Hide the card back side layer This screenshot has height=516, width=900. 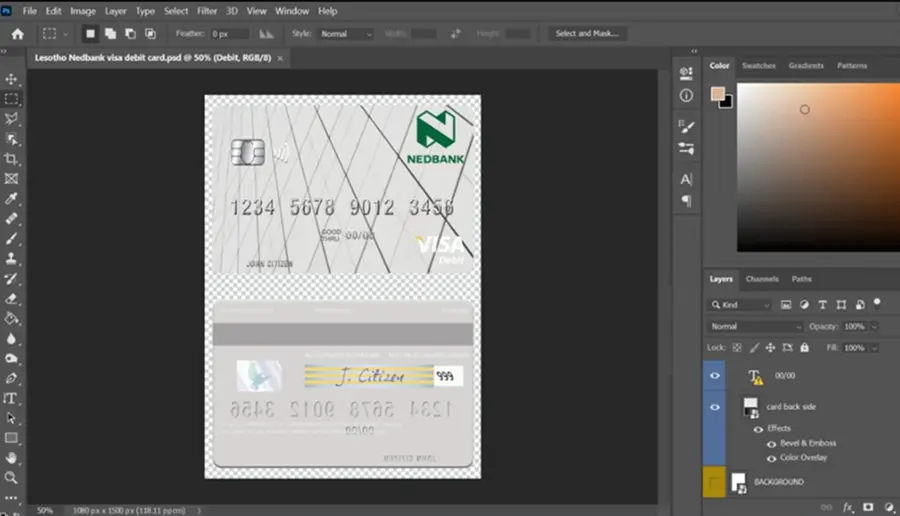pos(715,407)
